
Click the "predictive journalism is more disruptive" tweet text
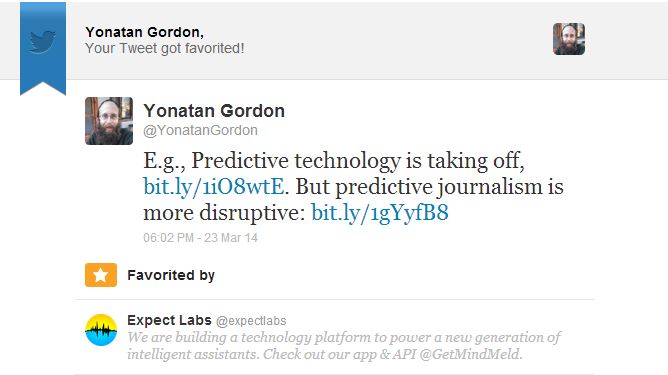pyautogui.click(x=353, y=199)
